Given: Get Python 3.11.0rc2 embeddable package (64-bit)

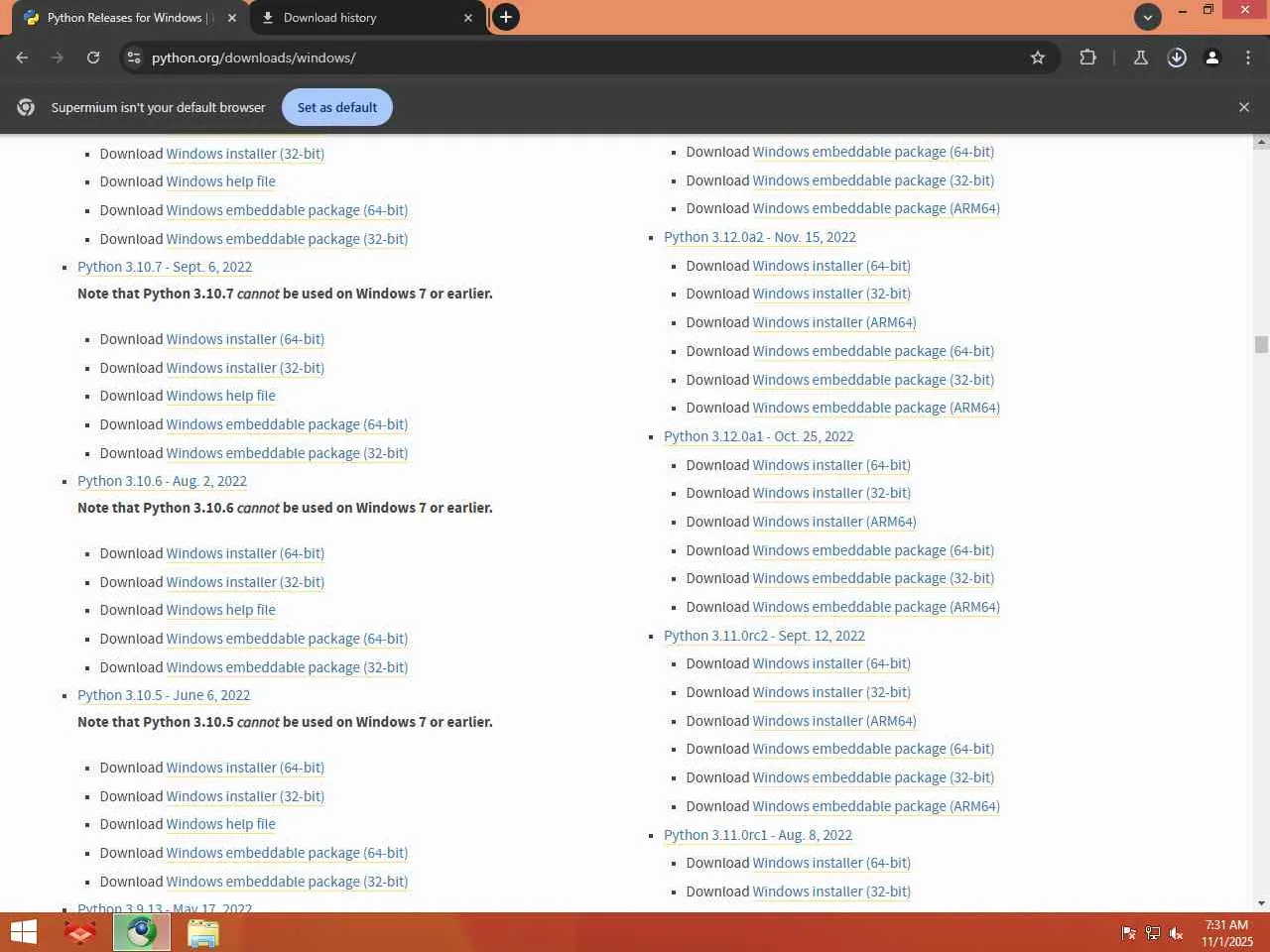Looking at the screenshot, I should (873, 749).
